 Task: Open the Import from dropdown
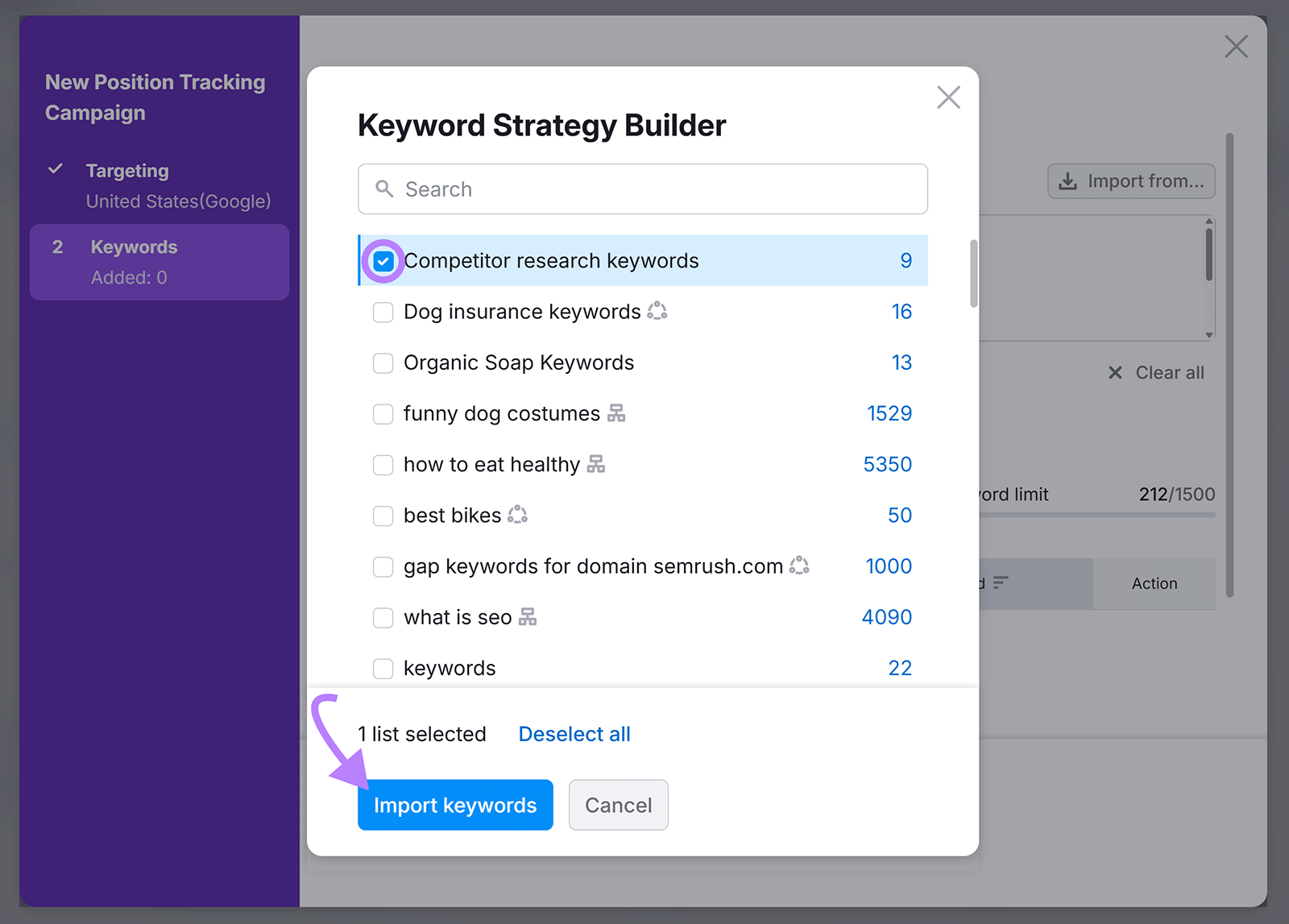point(1131,181)
